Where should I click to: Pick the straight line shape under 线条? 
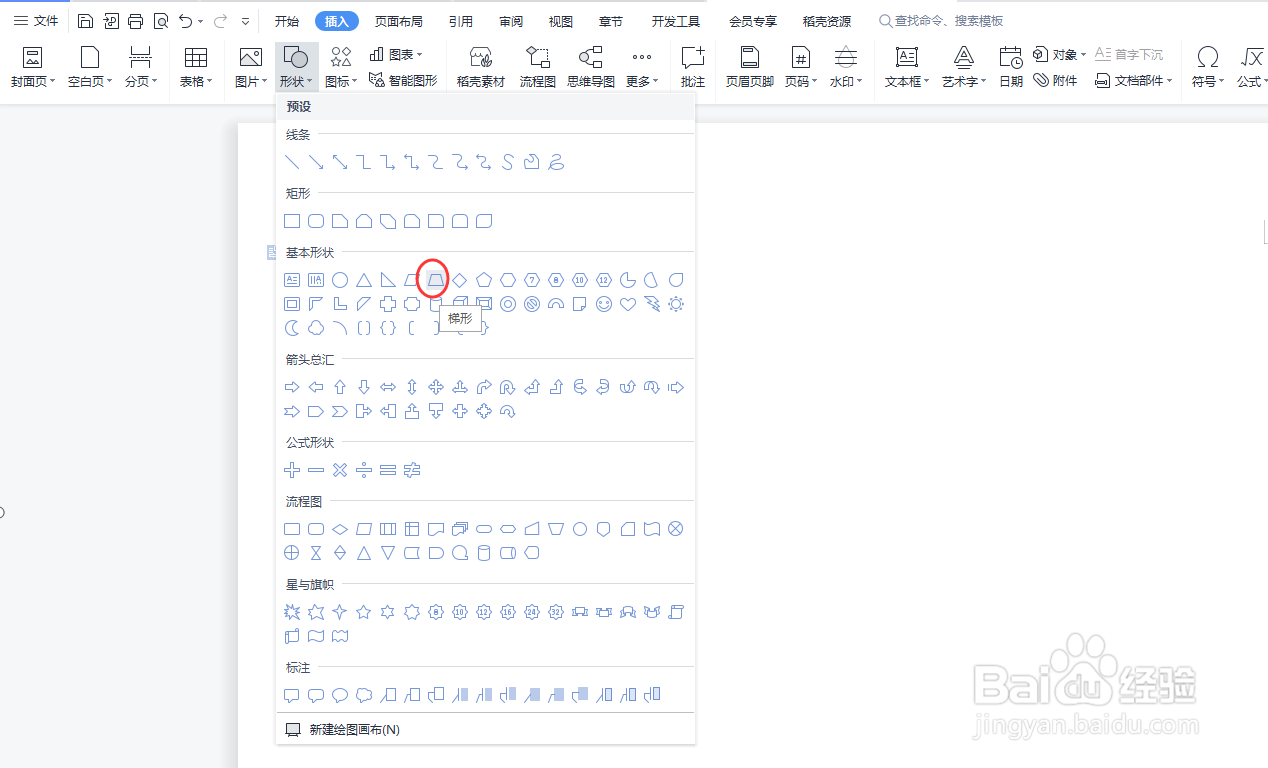pos(292,162)
